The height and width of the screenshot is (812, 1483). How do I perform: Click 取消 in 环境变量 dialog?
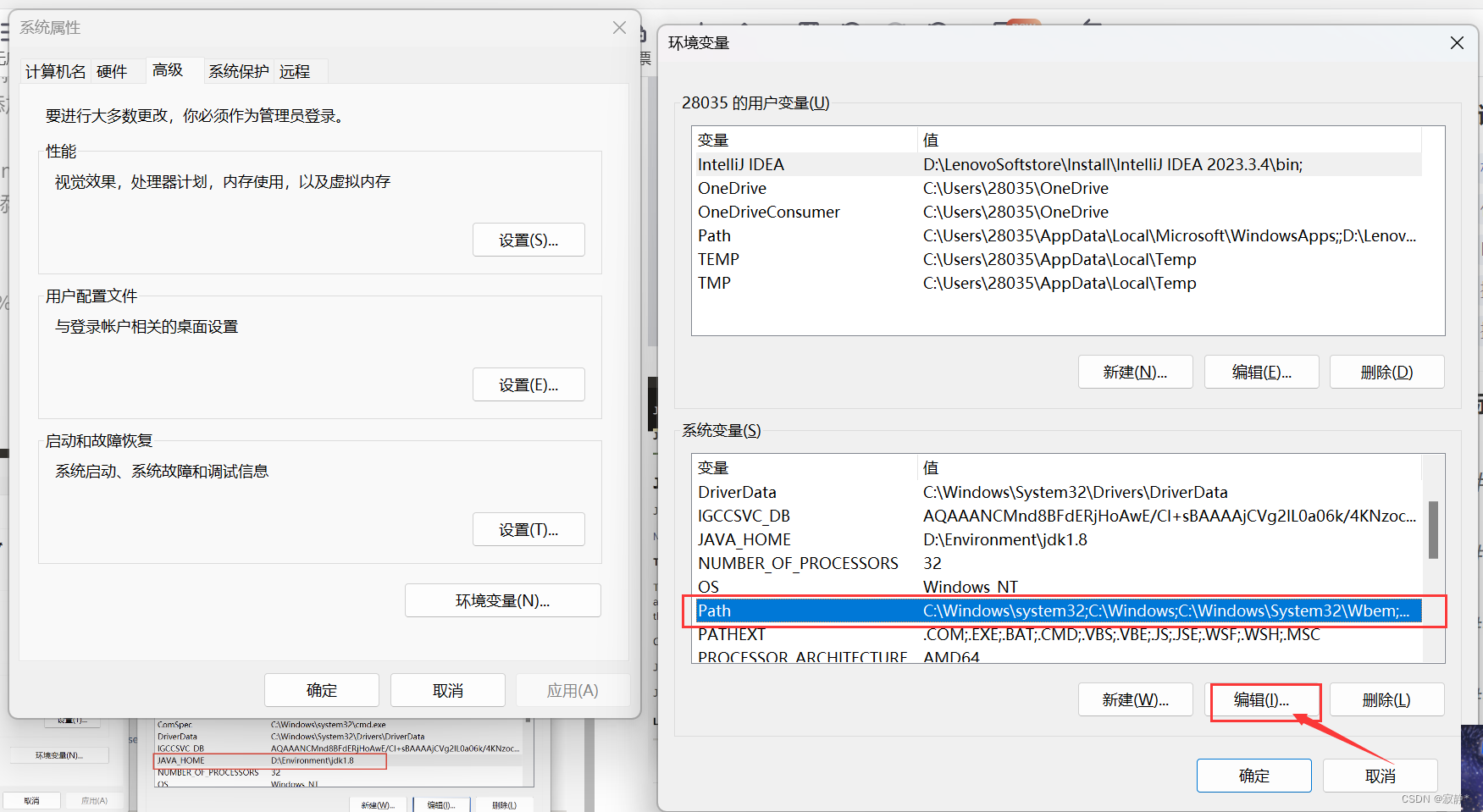pyautogui.click(x=1381, y=776)
